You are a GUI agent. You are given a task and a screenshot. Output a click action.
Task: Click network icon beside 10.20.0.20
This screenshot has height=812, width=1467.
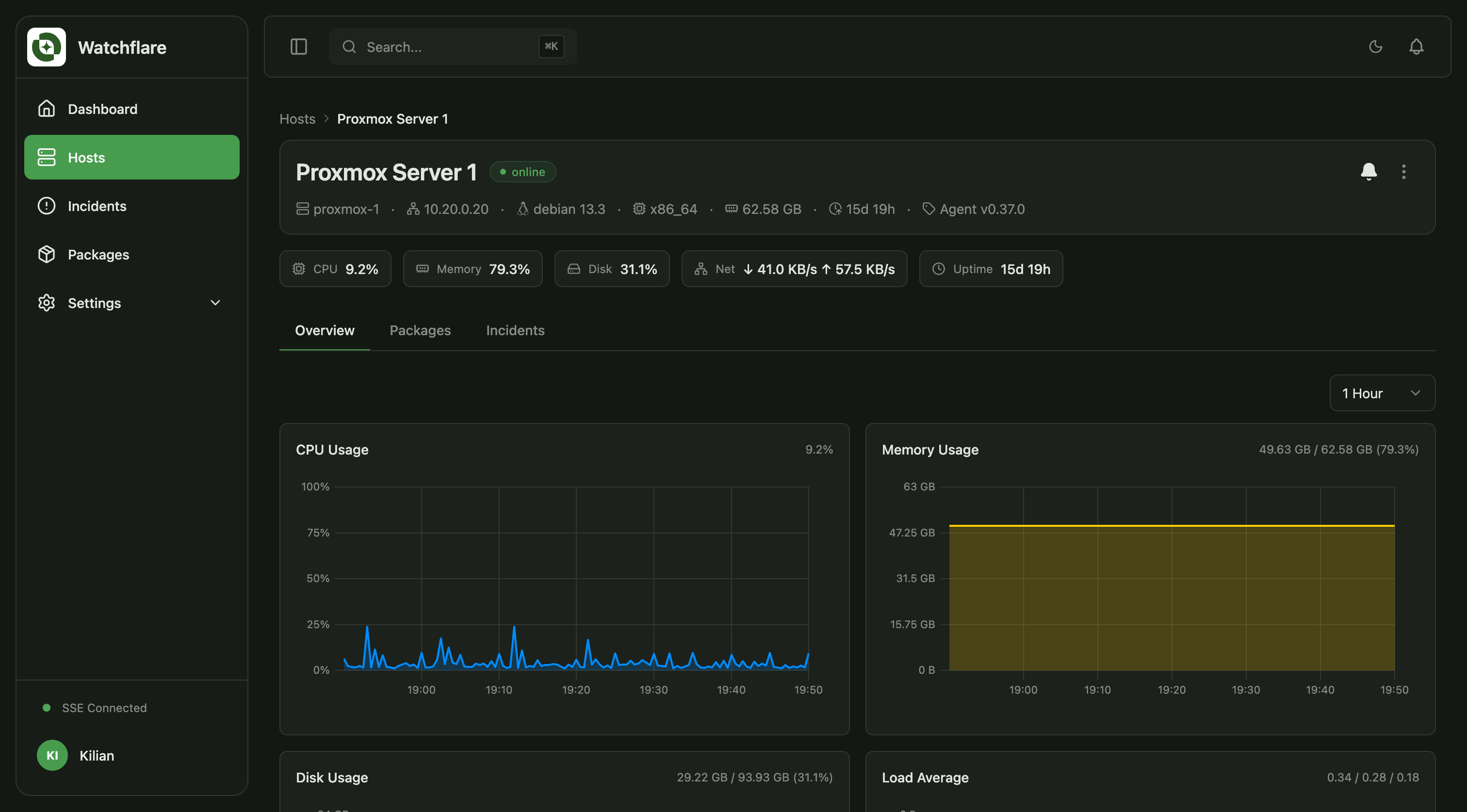pos(413,209)
